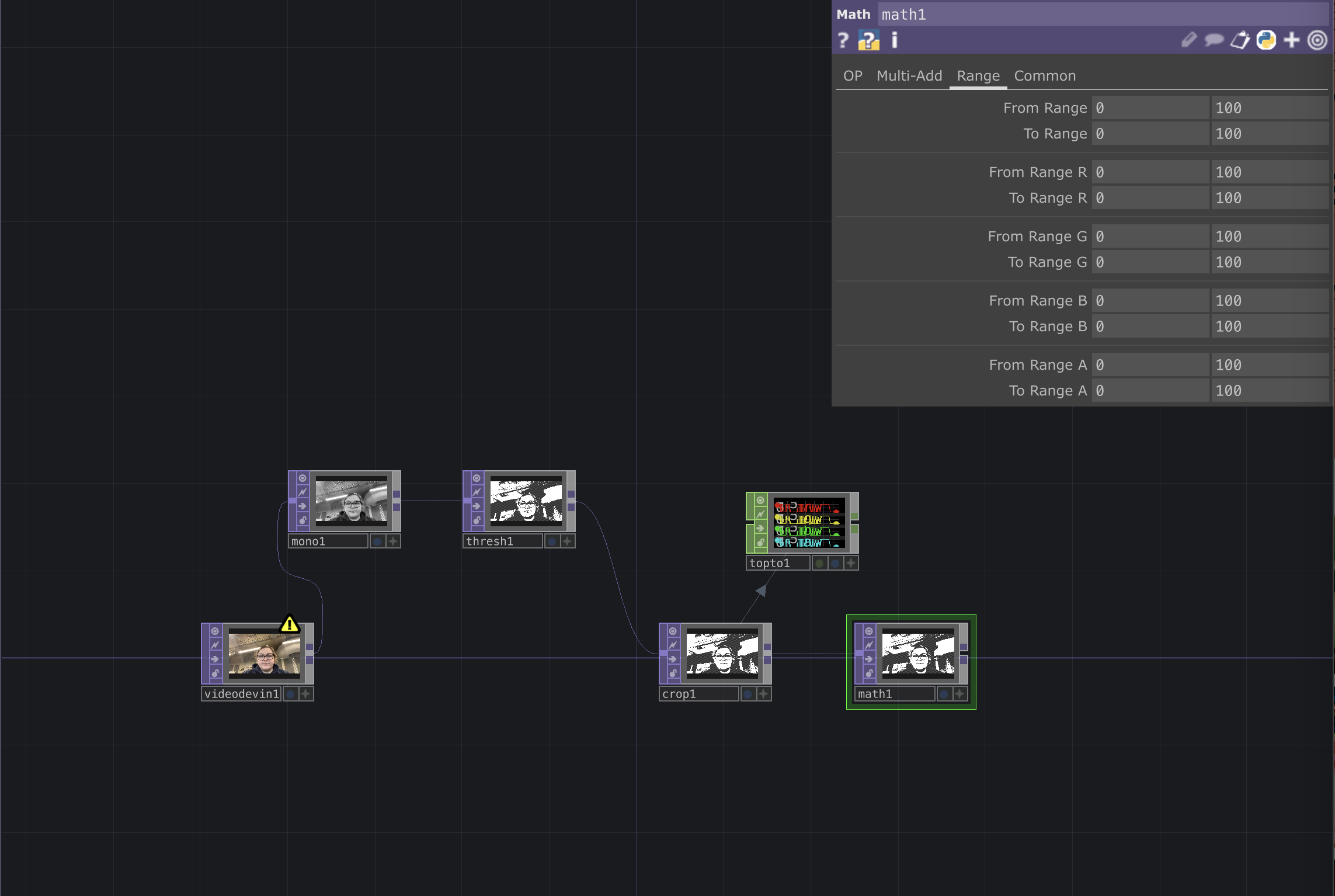Open the comment speech bubble icon
The image size is (1335, 896).
pyautogui.click(x=1215, y=41)
